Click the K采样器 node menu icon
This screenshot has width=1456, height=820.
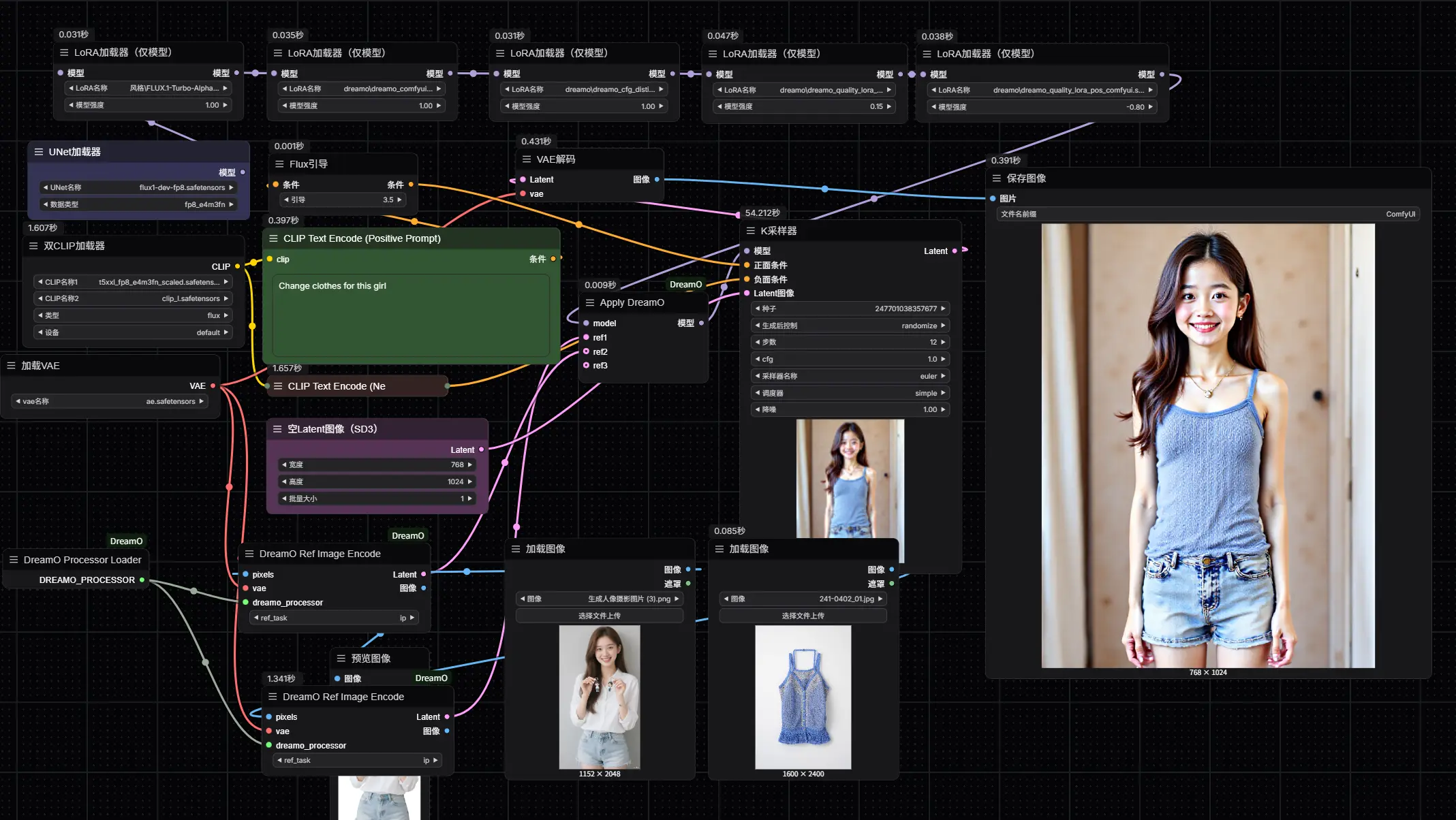[x=750, y=231]
